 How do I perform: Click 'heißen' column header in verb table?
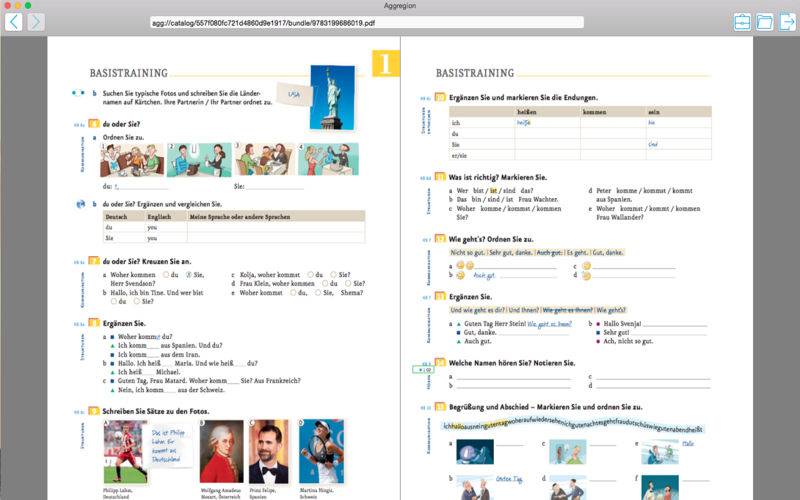(x=527, y=112)
